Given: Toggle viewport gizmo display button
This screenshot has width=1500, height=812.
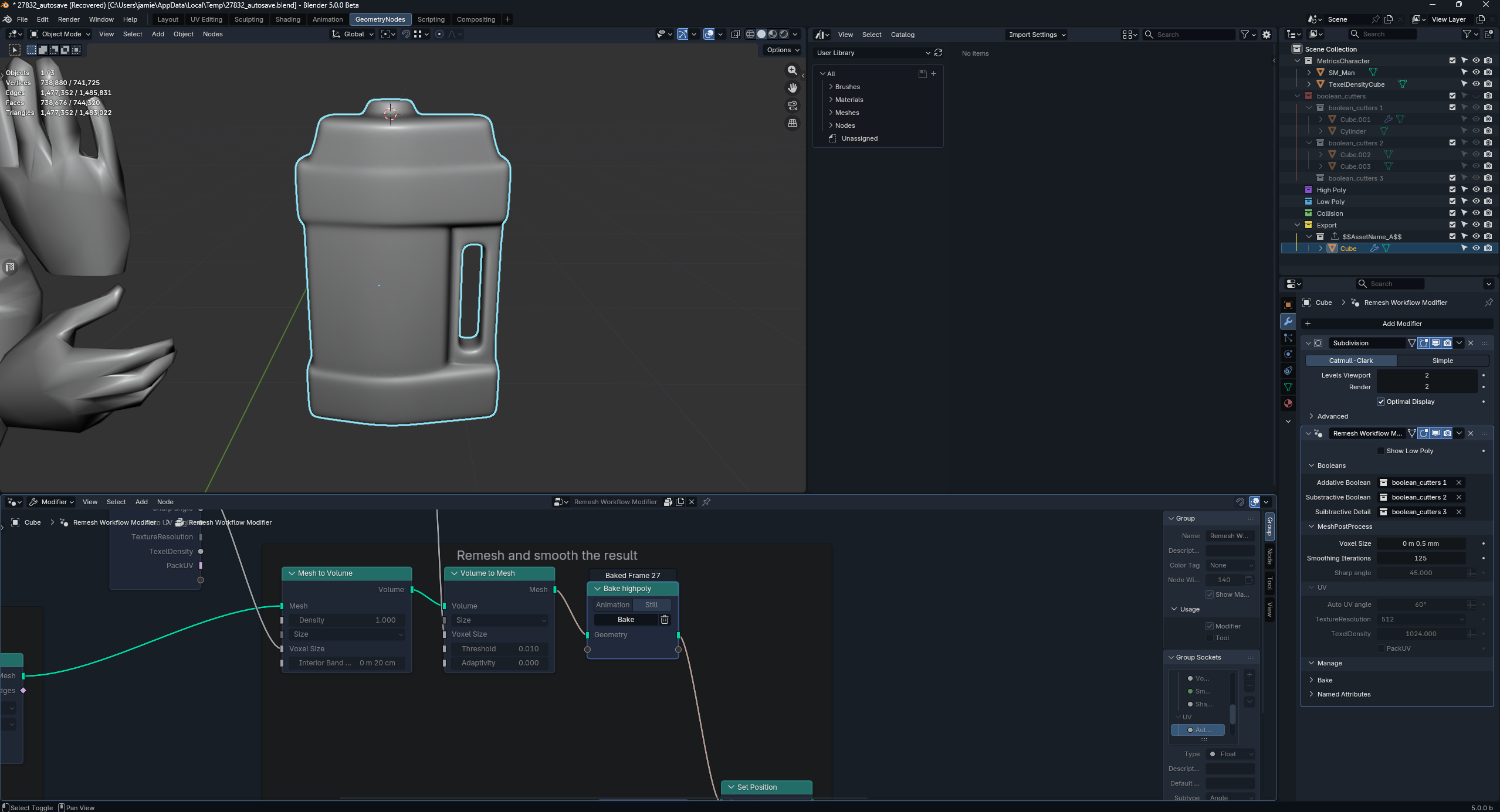Looking at the screenshot, I should (x=682, y=34).
